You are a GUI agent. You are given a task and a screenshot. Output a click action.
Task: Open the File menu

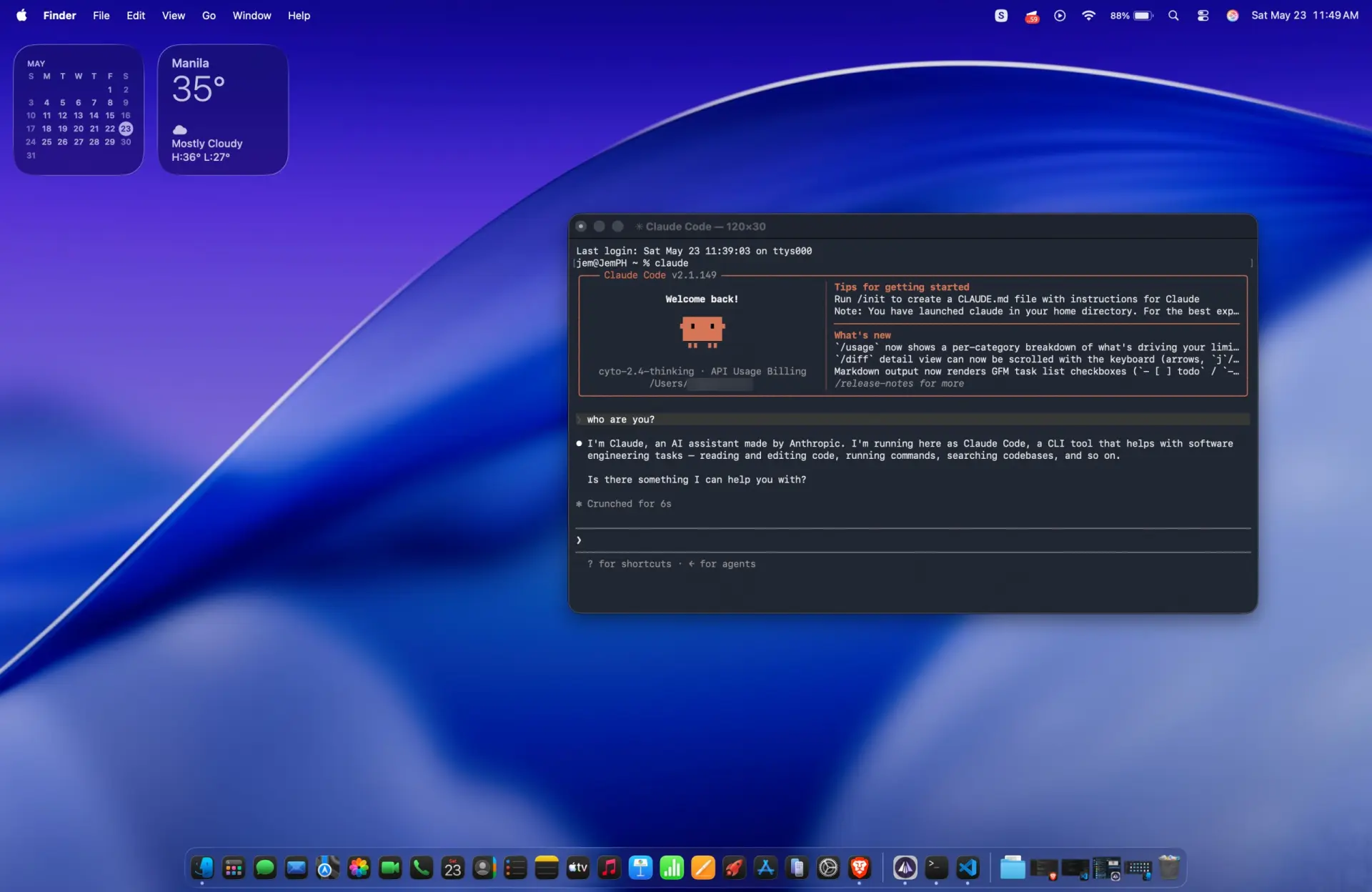pos(101,15)
